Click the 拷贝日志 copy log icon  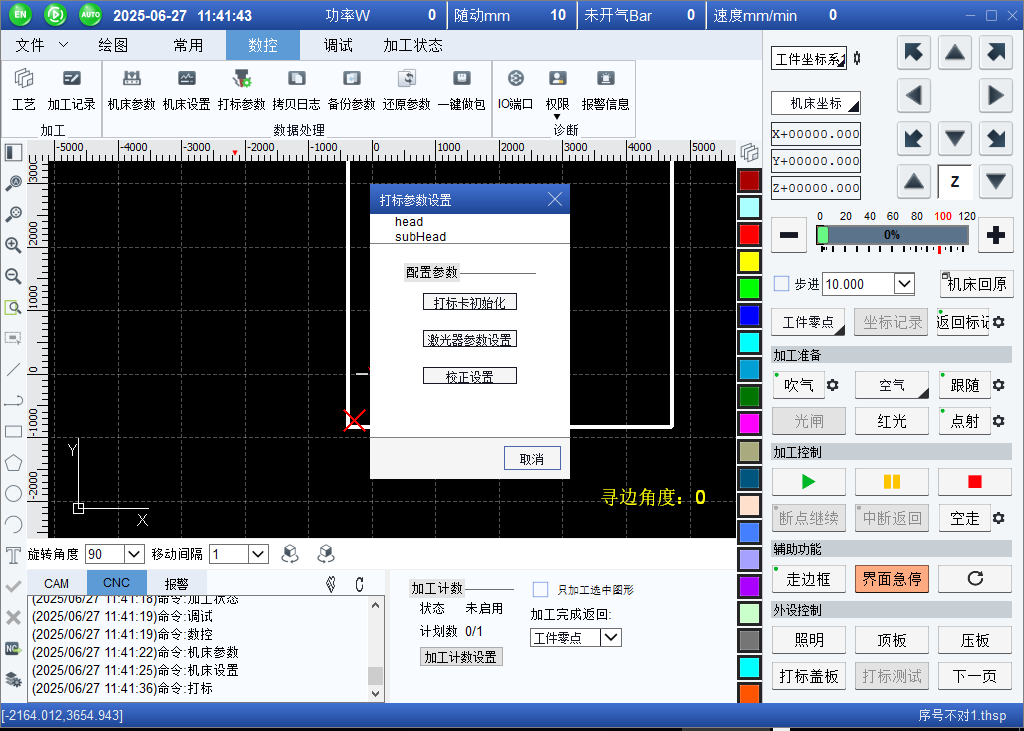296,88
